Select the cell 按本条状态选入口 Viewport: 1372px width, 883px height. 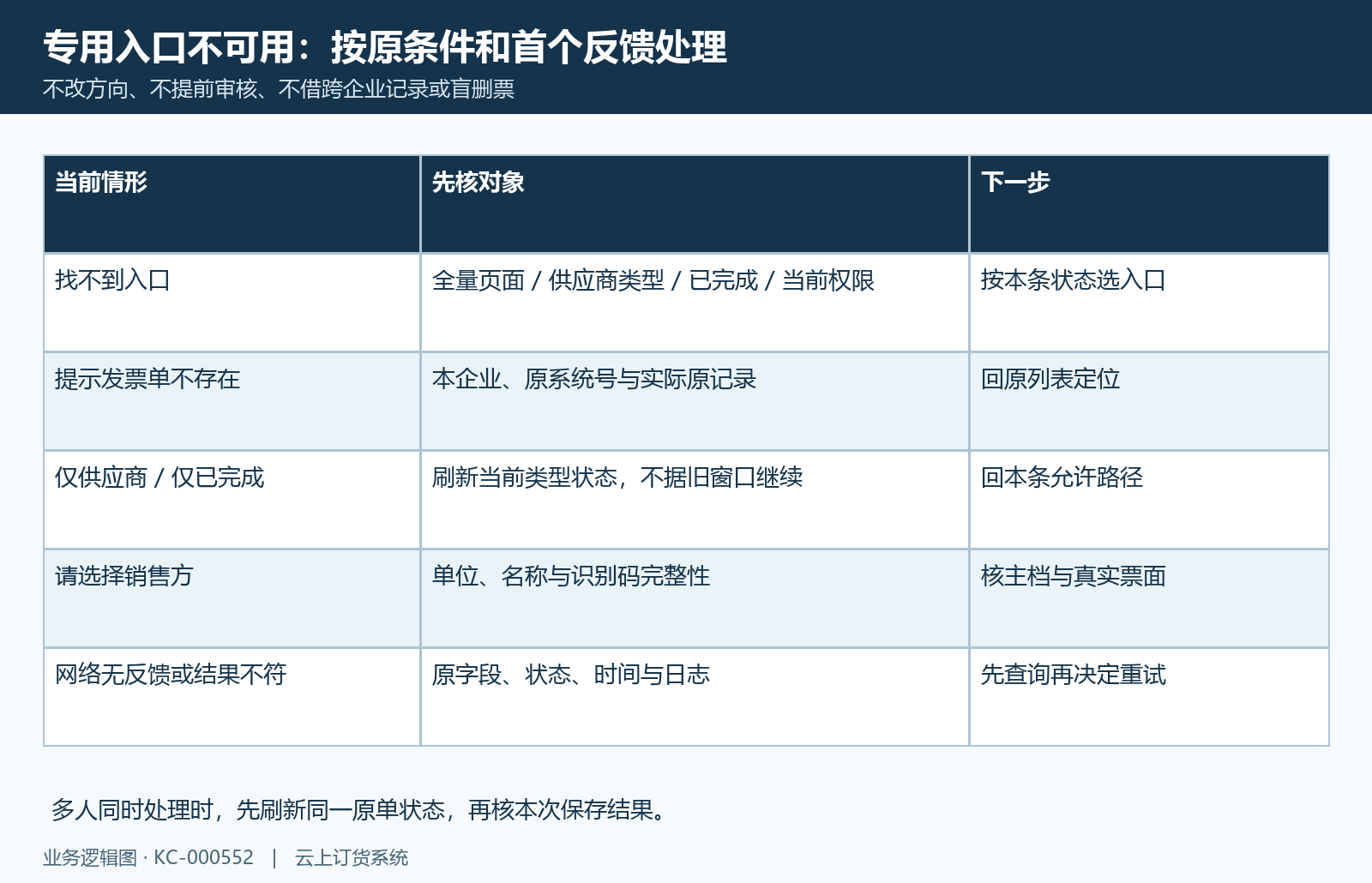tap(1149, 303)
